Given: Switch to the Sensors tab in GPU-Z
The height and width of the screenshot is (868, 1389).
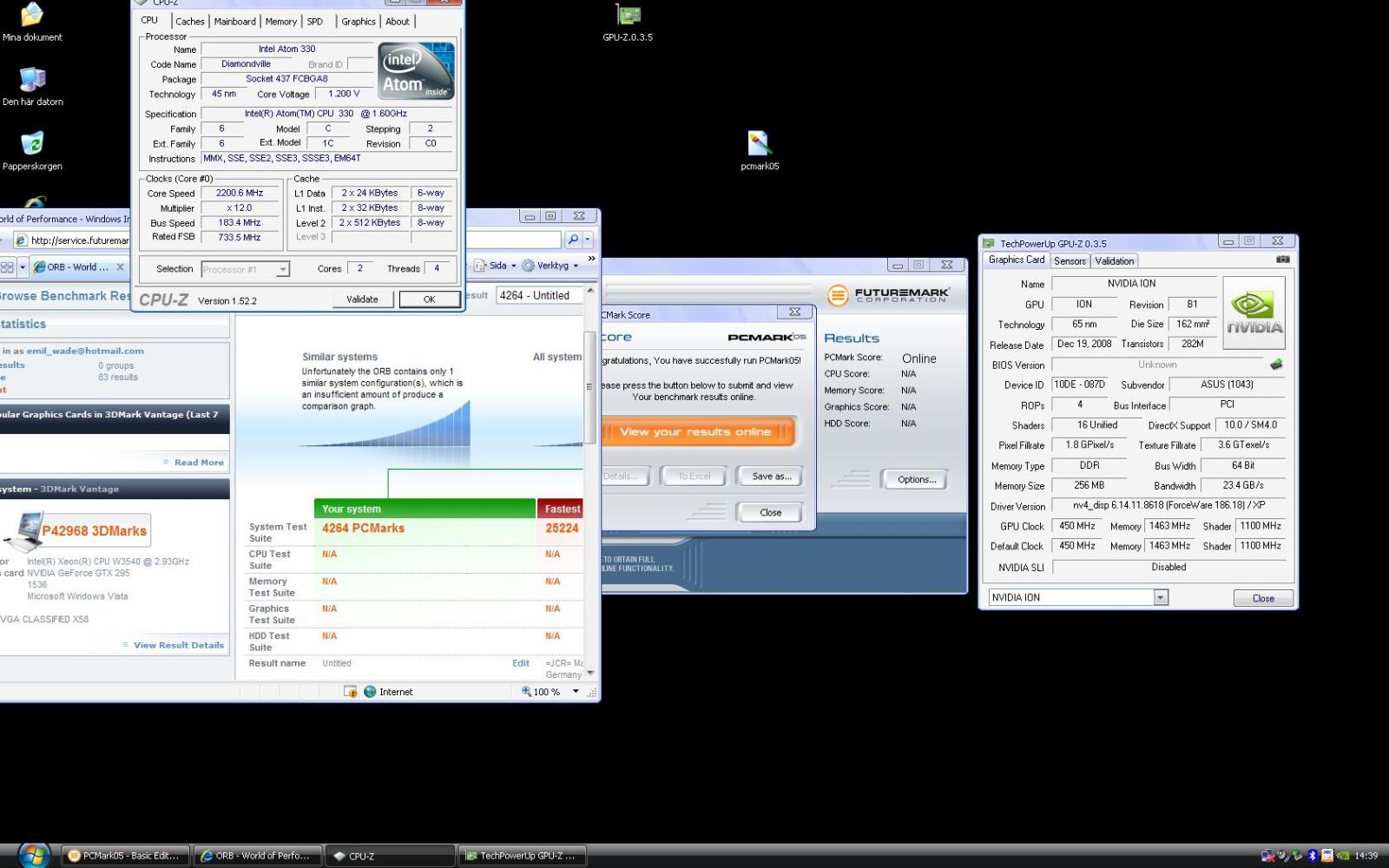Looking at the screenshot, I should tap(1070, 260).
